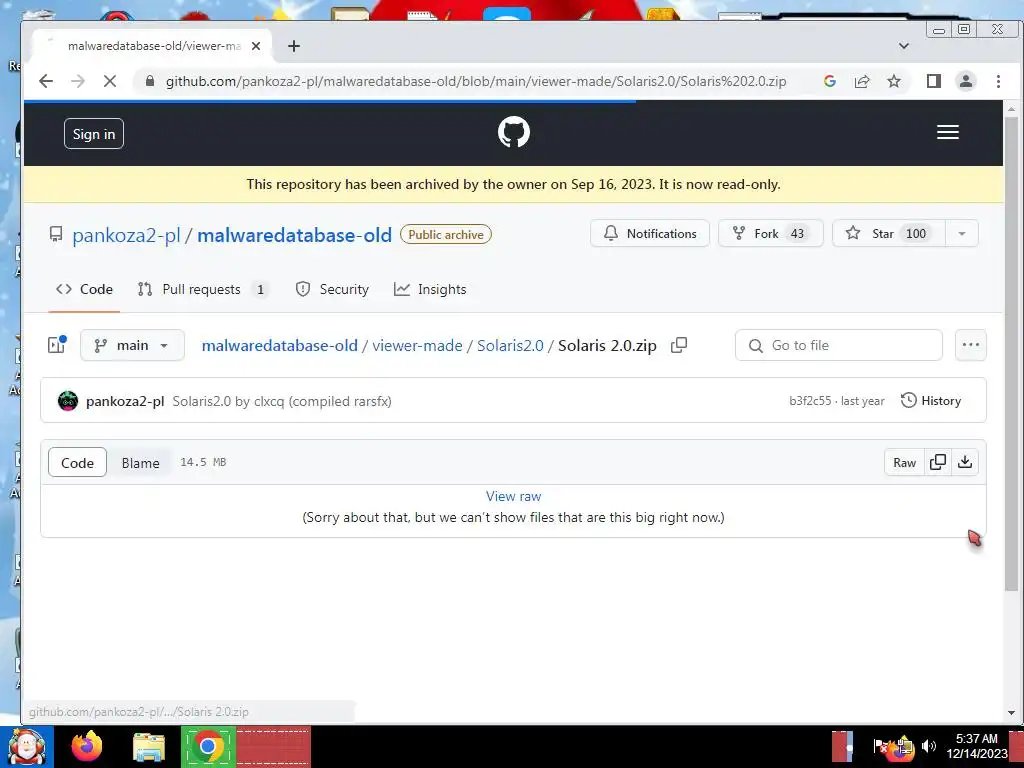Expand the file tree side panel icon
This screenshot has width=1024, height=768.
pos(57,345)
